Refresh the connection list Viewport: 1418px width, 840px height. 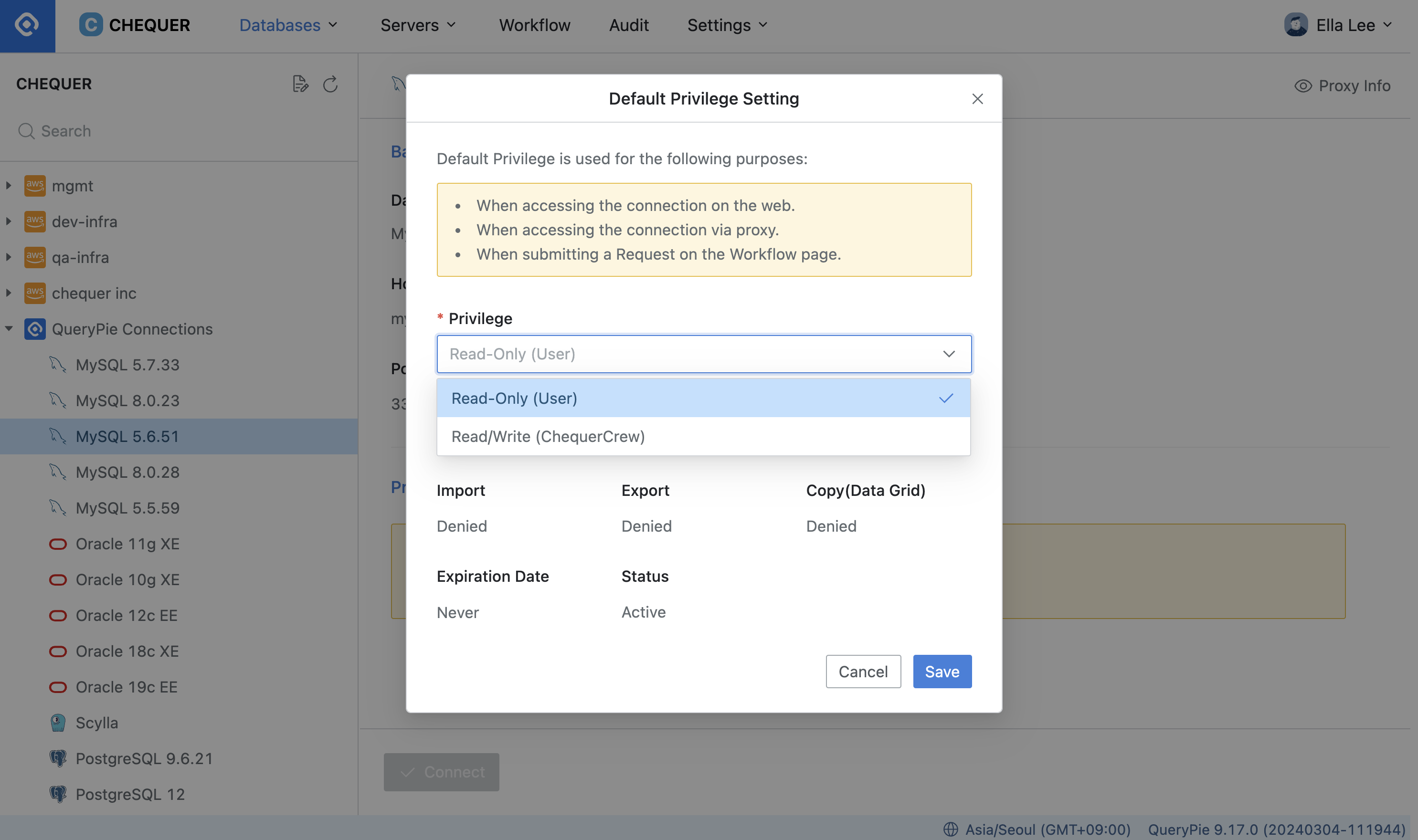(x=330, y=84)
